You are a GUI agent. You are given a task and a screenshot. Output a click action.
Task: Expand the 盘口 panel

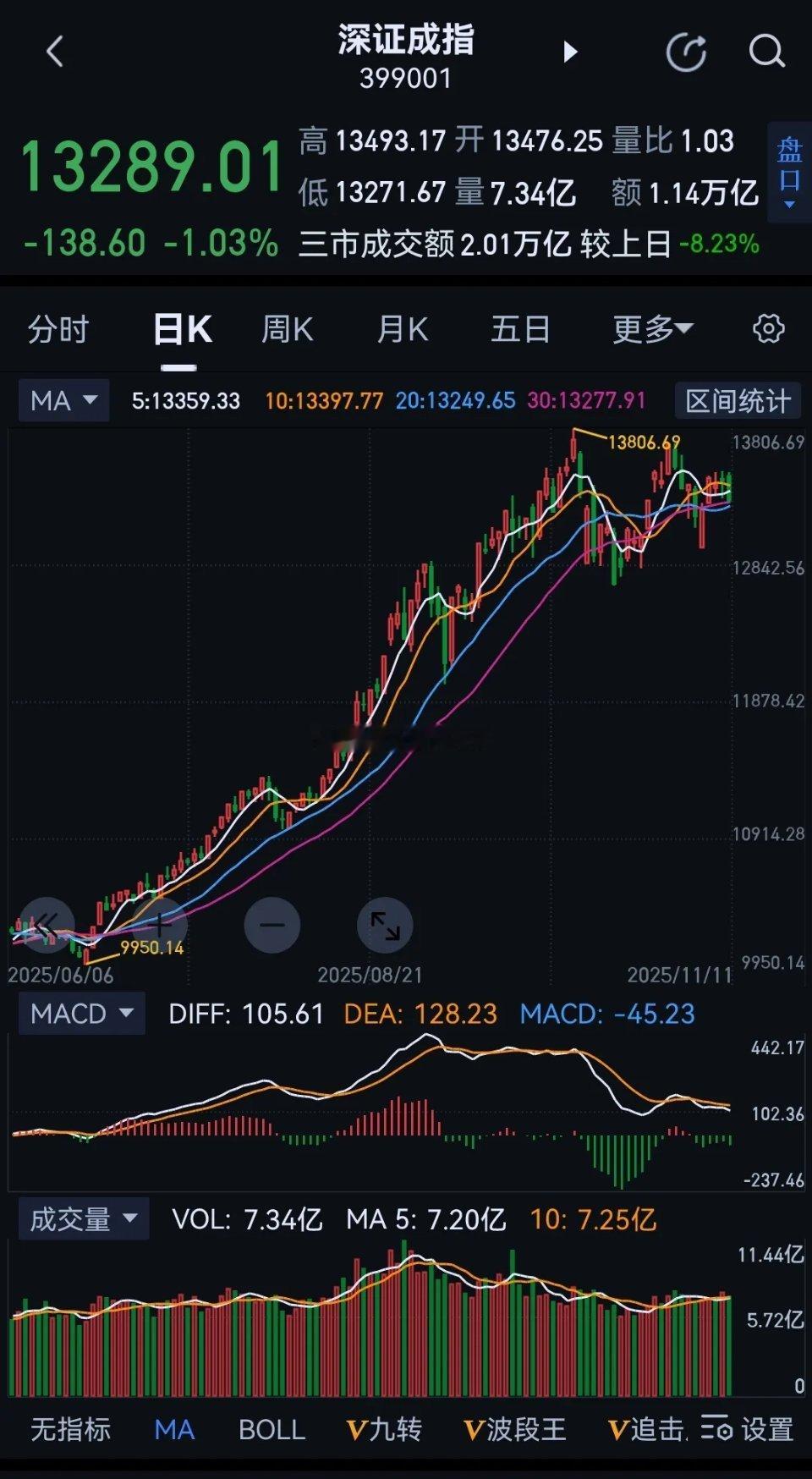point(789,173)
